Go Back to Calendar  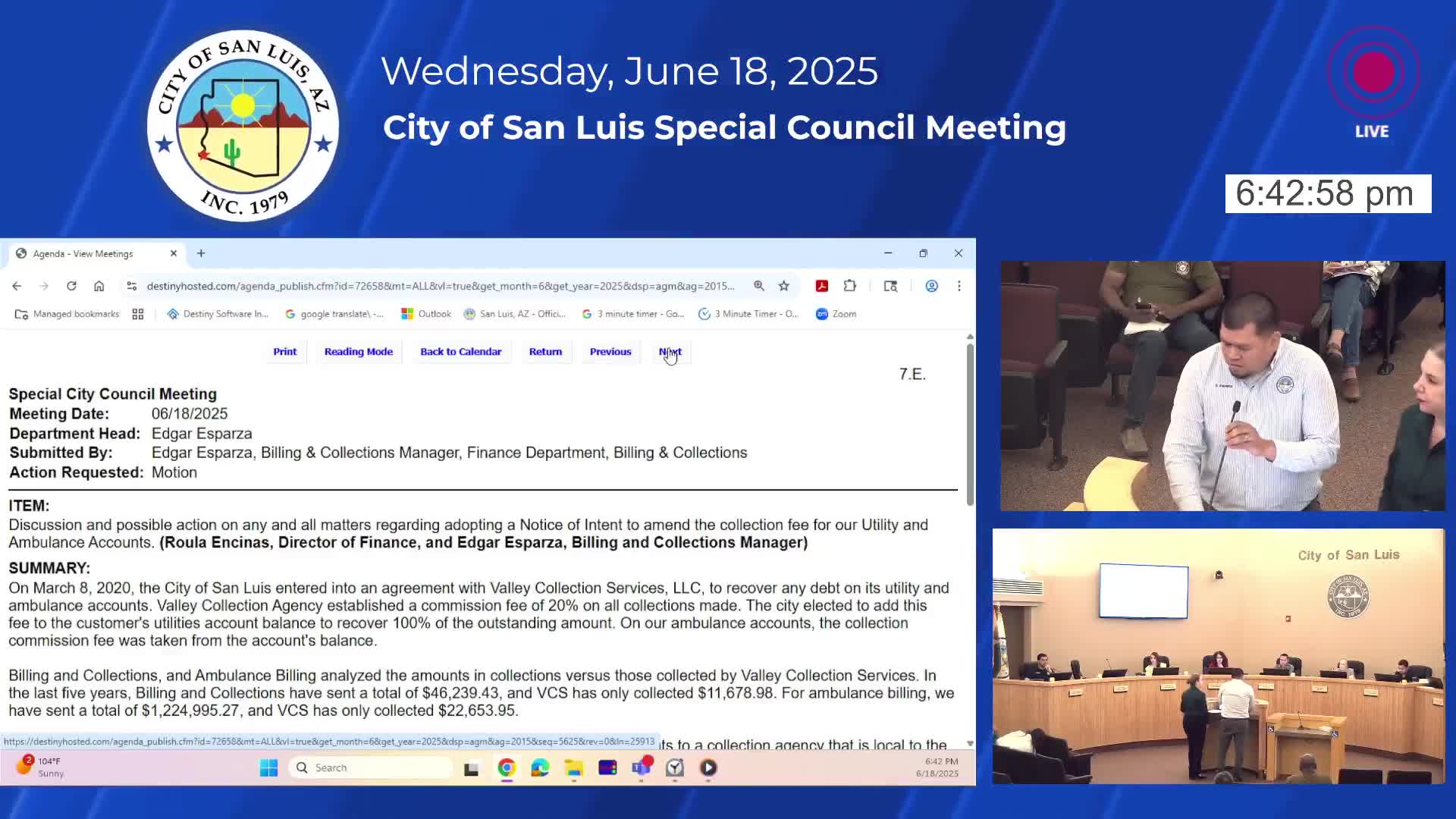(x=460, y=352)
